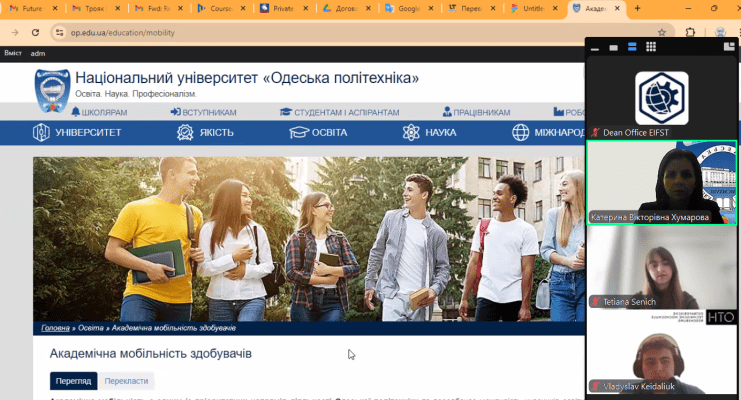Click the globe icon beside МІЖНАРОД
This screenshot has width=741, height=400.
520,132
